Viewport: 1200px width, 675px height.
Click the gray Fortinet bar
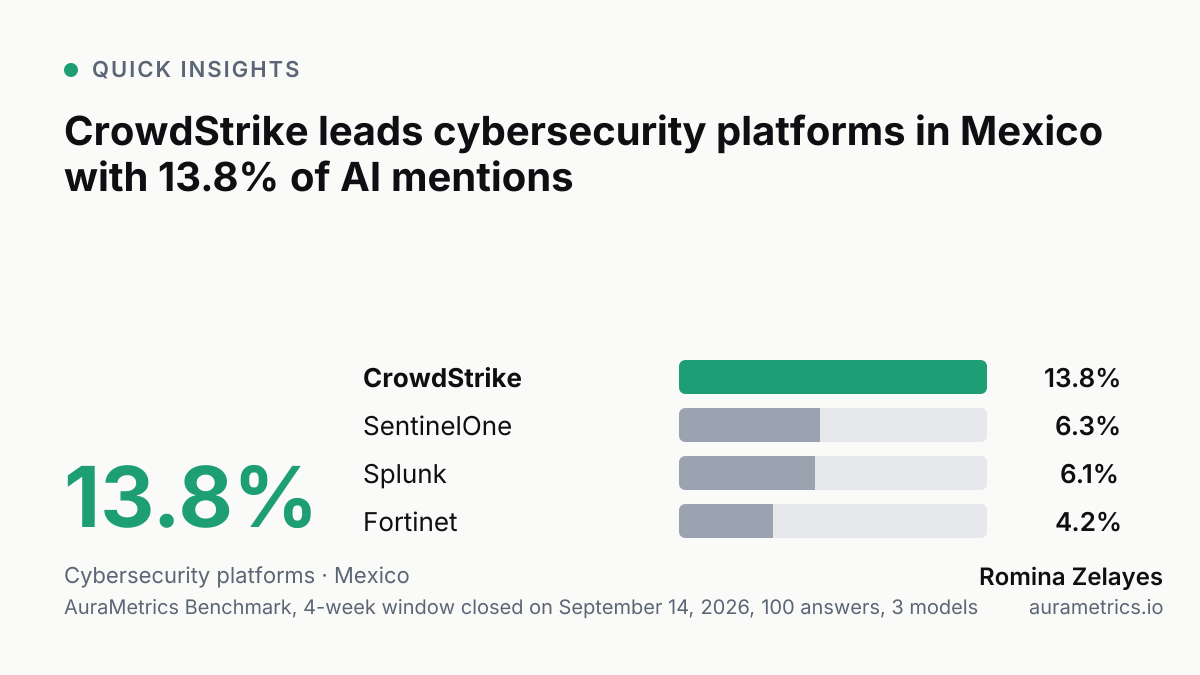click(x=726, y=521)
